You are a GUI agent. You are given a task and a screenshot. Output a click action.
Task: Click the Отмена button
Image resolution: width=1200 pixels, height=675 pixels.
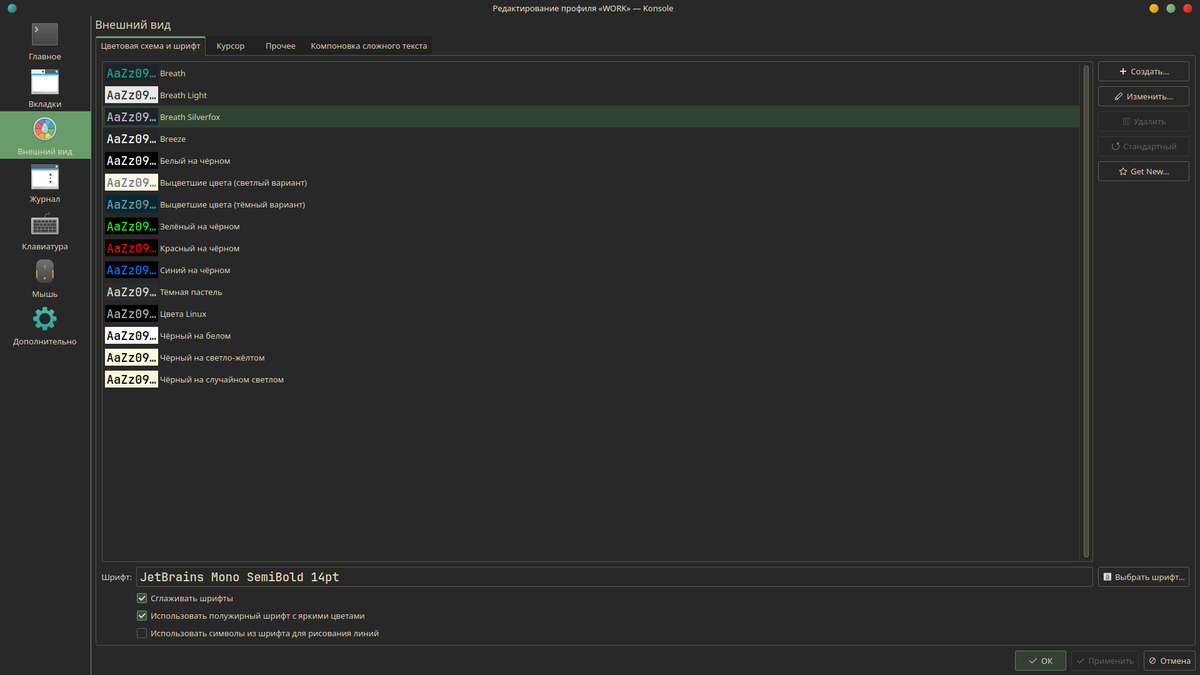click(1168, 661)
